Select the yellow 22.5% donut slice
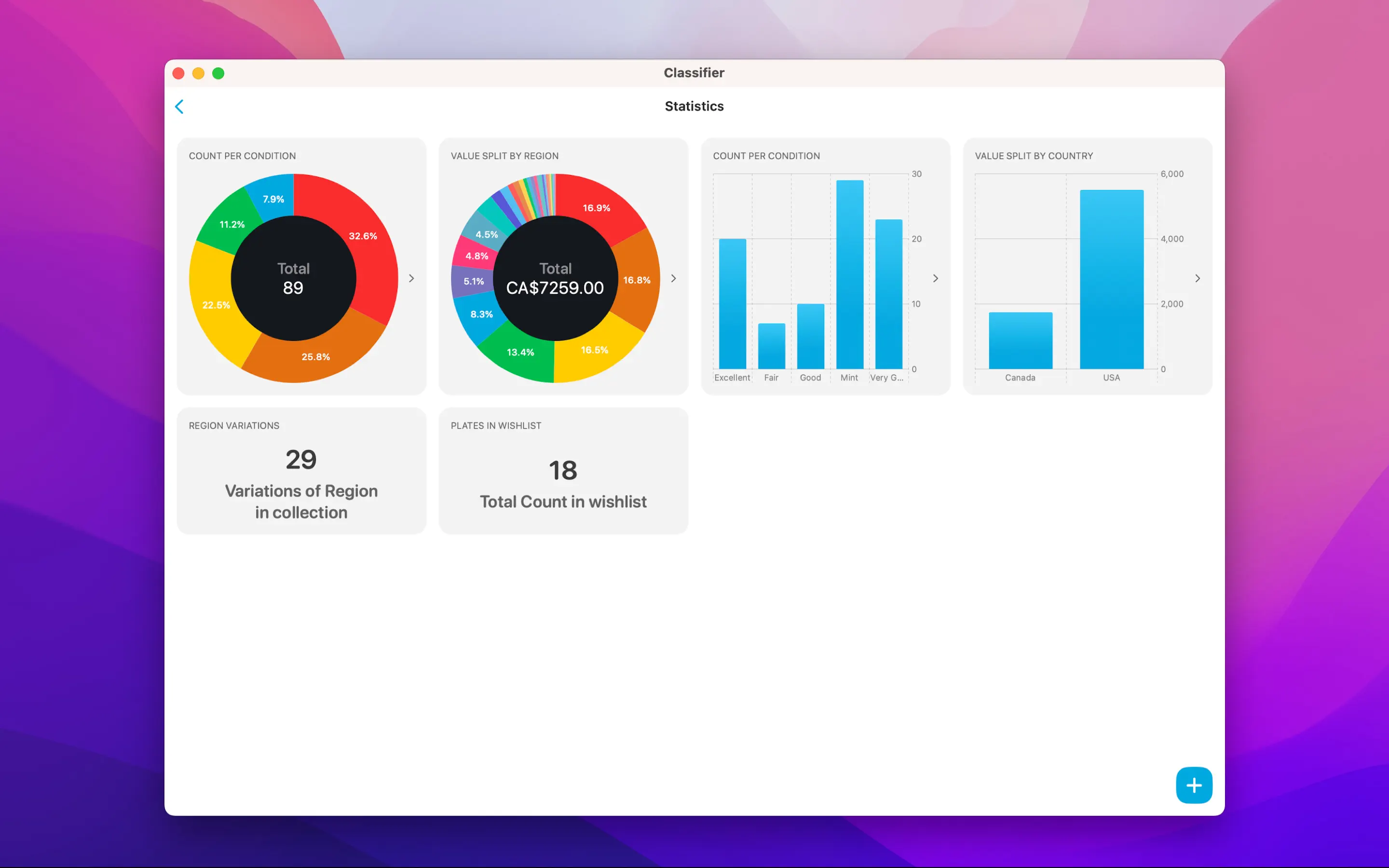Viewport: 1389px width, 868px height. 217,305
